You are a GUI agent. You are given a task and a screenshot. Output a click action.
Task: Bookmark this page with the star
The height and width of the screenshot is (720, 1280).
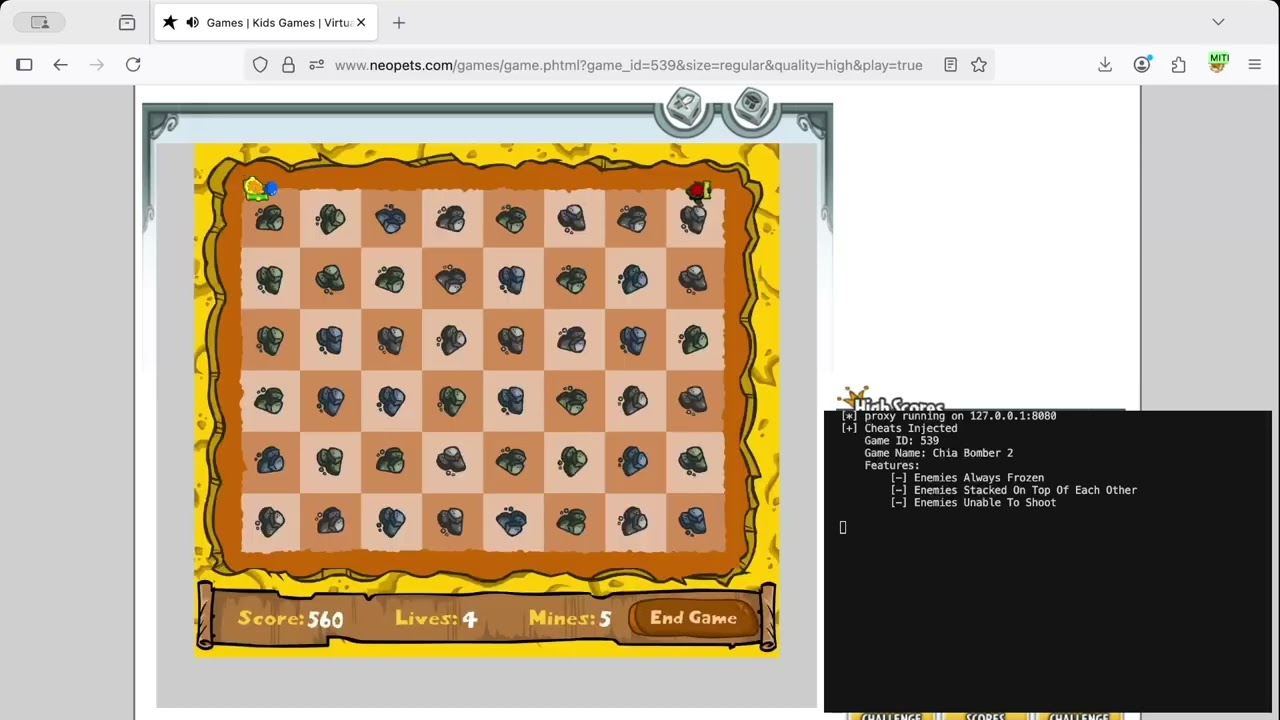[x=979, y=65]
